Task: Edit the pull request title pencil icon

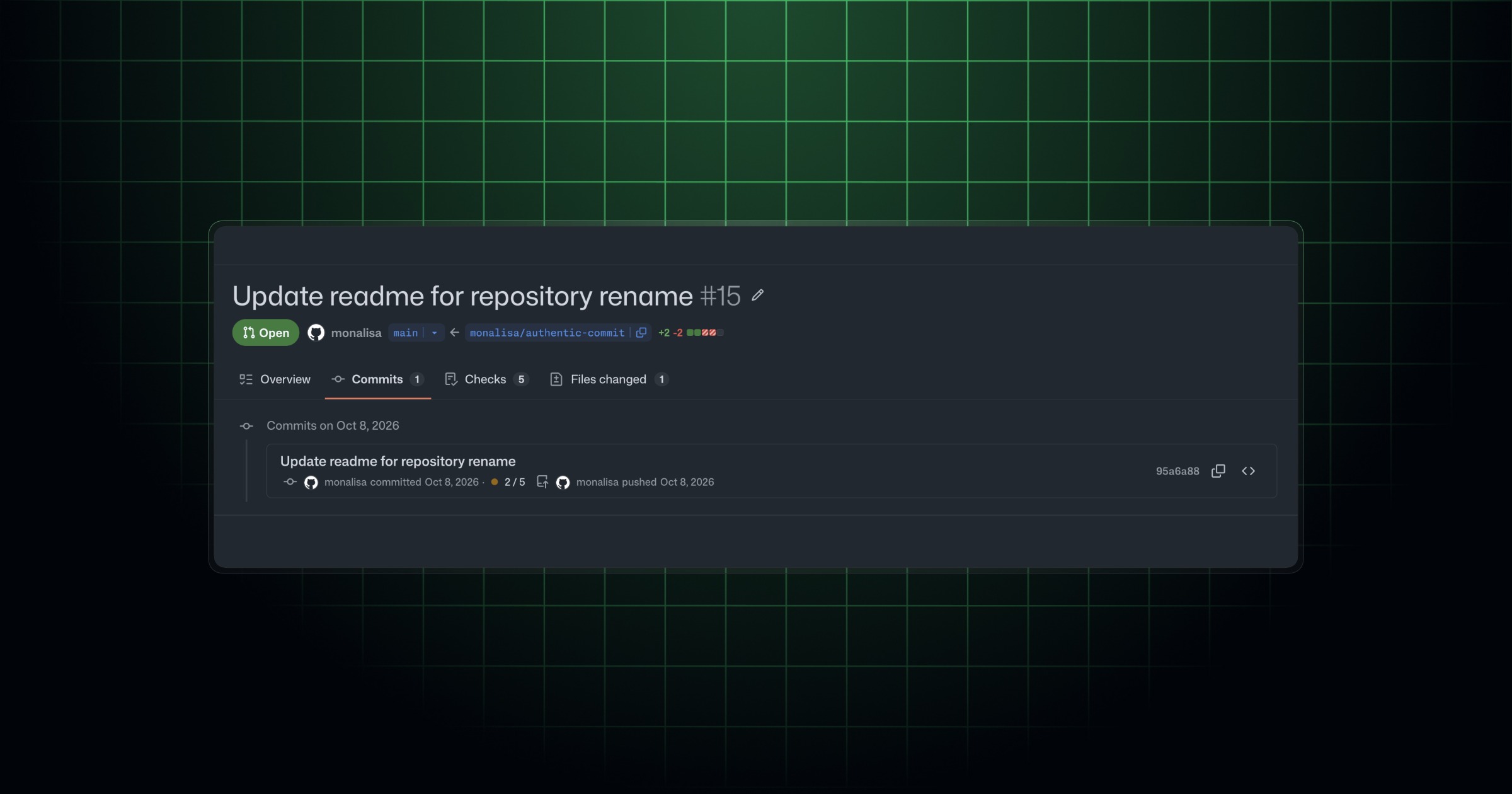Action: [758, 295]
